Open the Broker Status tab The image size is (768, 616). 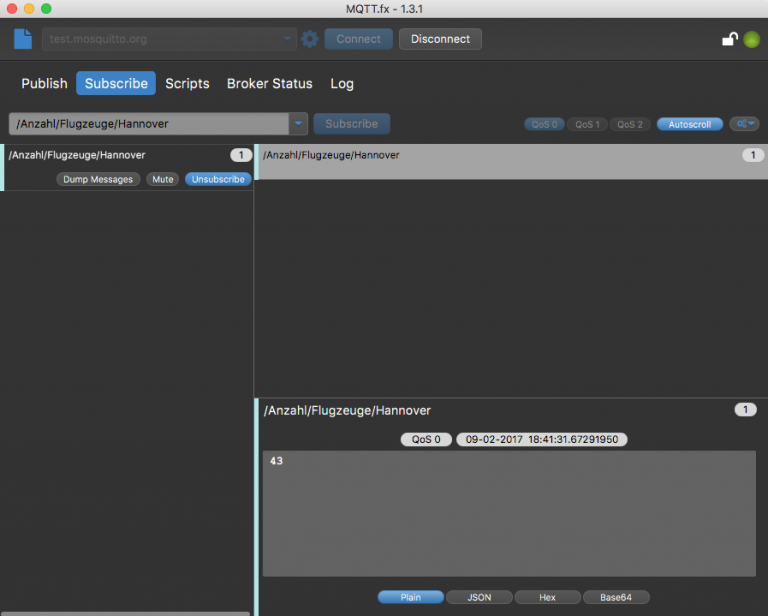tap(269, 83)
